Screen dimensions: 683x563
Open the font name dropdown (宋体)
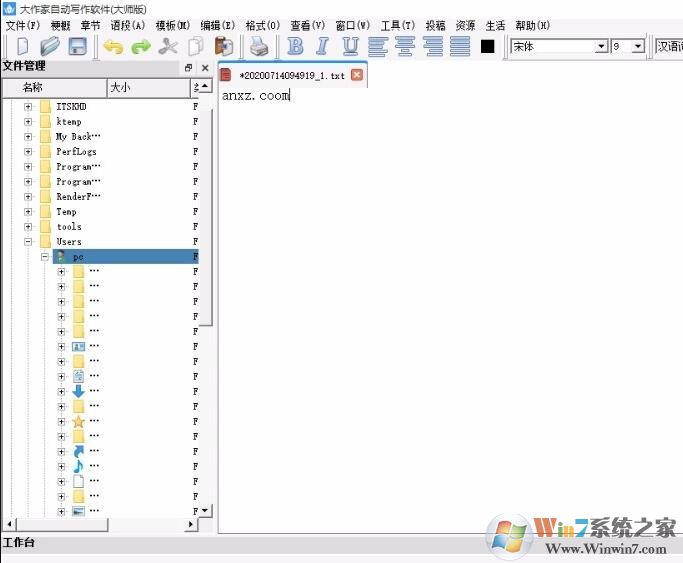tap(601, 46)
